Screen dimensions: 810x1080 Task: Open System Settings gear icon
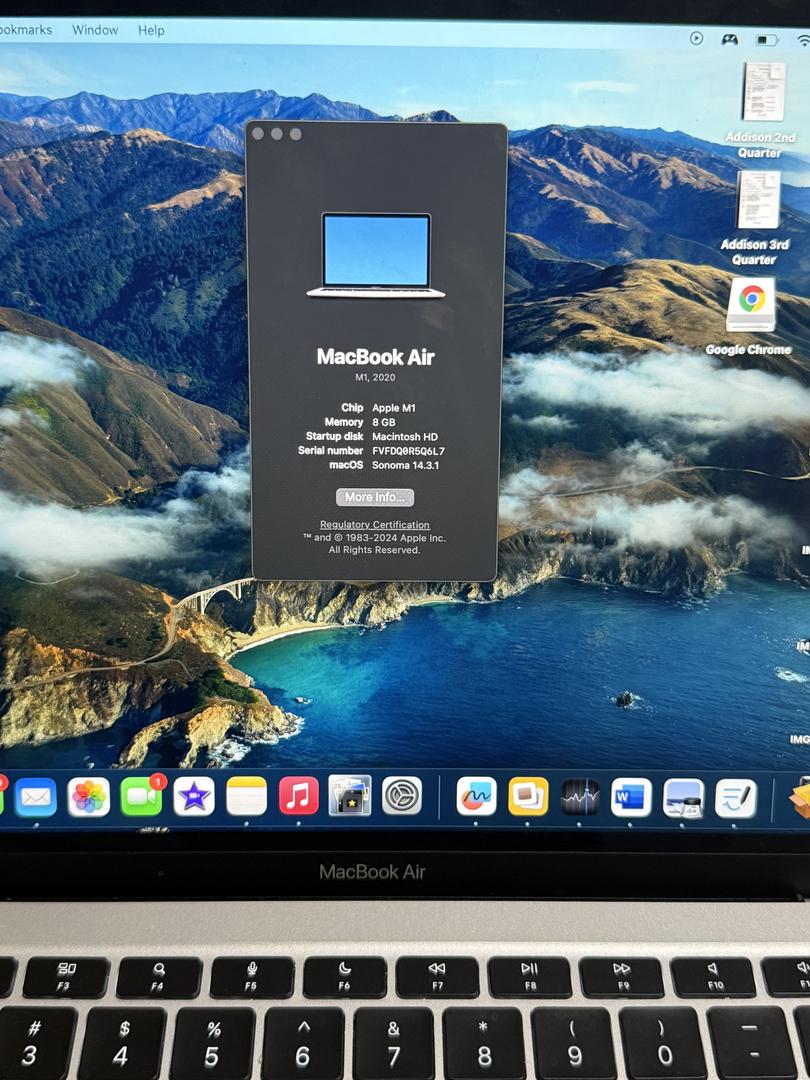click(x=402, y=796)
